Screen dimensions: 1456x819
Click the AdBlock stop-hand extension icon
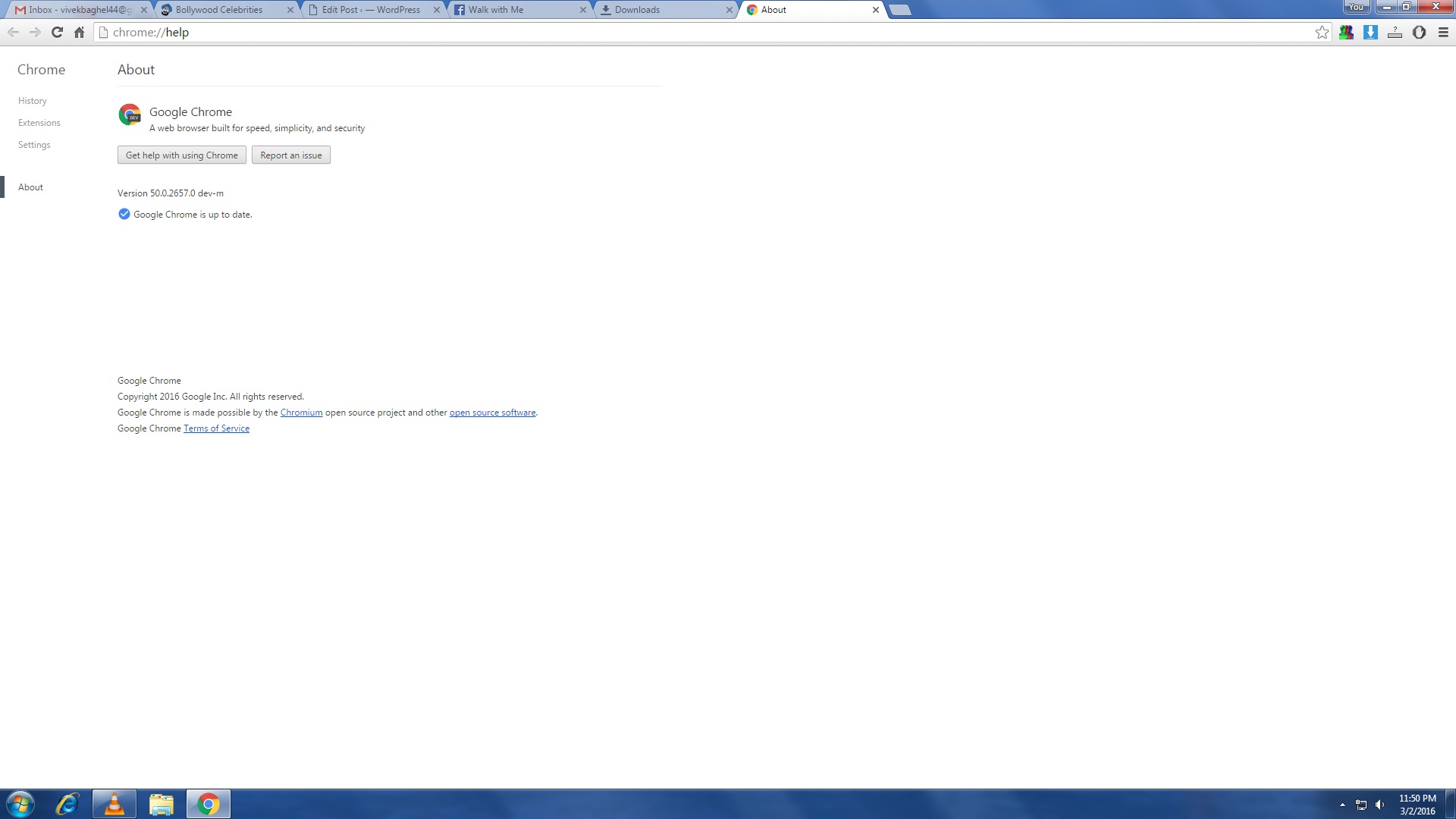pyautogui.click(x=1419, y=32)
